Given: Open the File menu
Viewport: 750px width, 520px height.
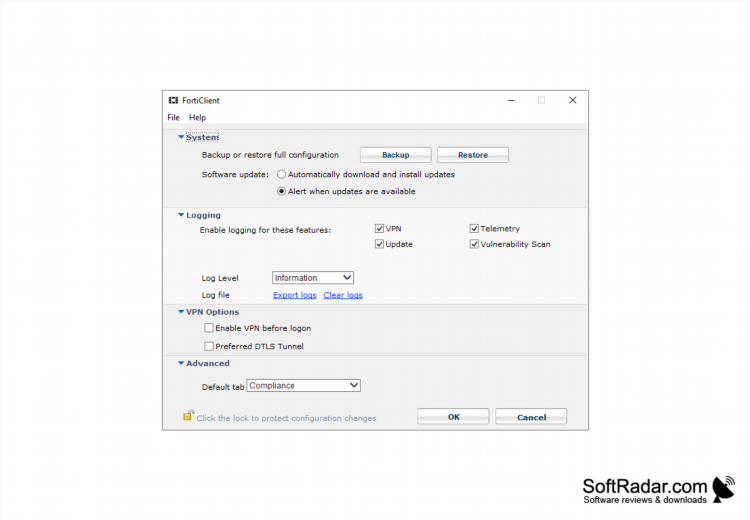Looking at the screenshot, I should click(173, 117).
